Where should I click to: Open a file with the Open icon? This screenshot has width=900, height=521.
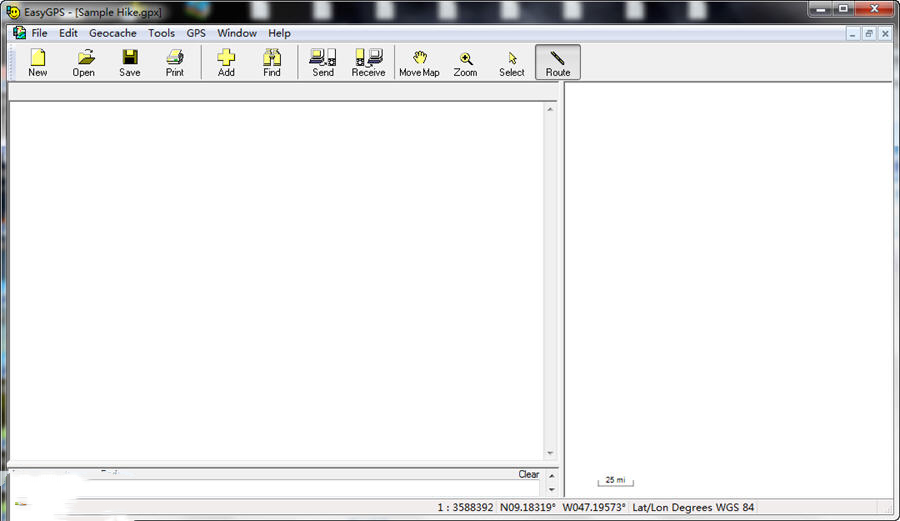pos(84,63)
